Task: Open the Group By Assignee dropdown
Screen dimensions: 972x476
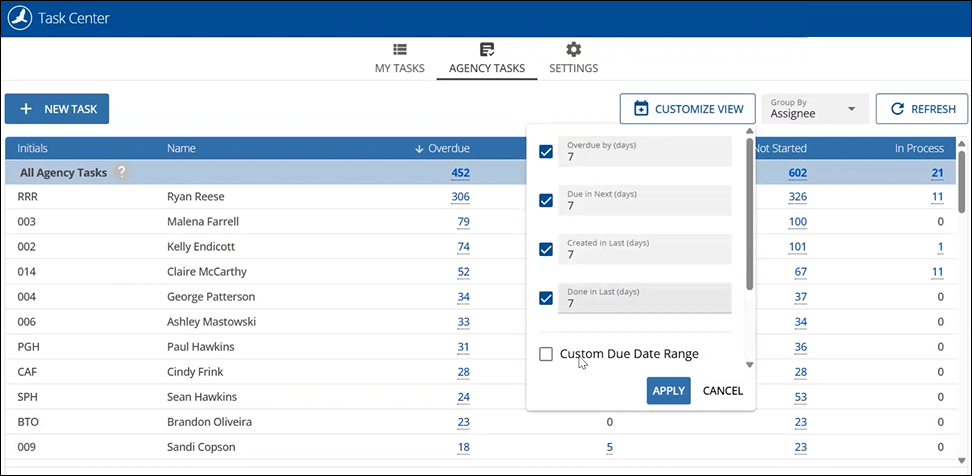Action: pos(815,109)
